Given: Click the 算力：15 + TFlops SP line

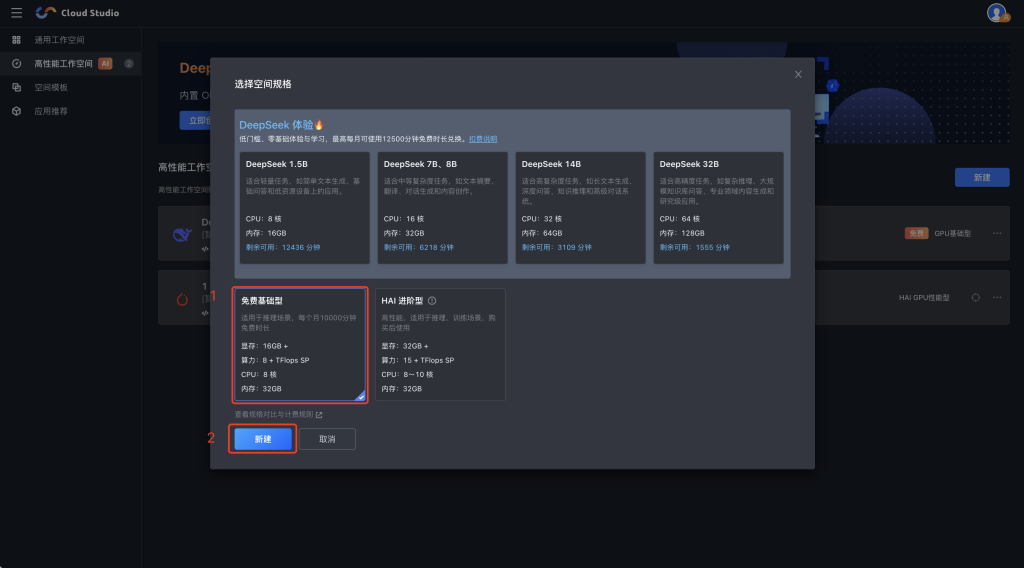Looking at the screenshot, I should (x=417, y=360).
